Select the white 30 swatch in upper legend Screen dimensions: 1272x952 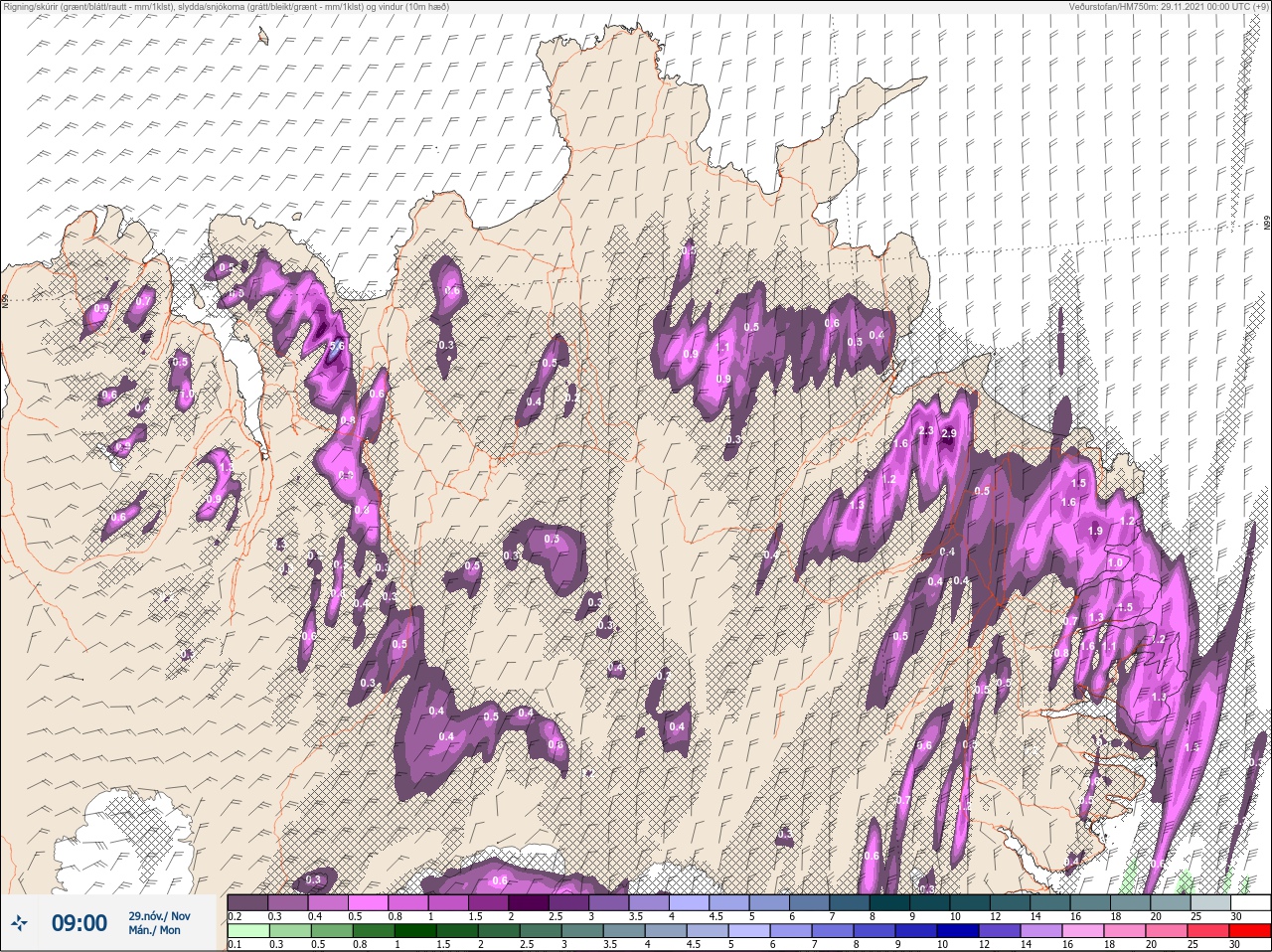(x=1250, y=902)
